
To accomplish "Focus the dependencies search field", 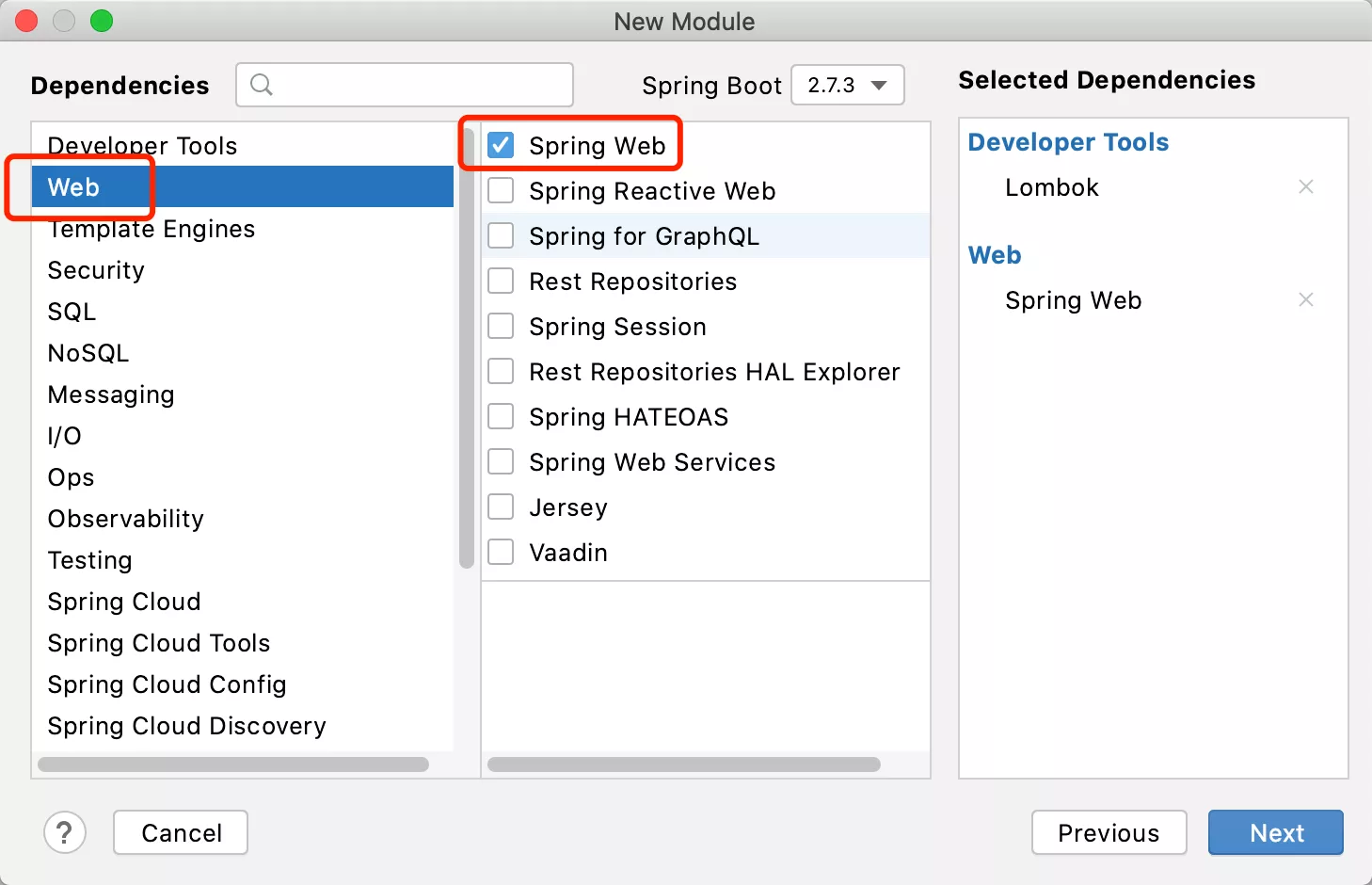I will [405, 85].
